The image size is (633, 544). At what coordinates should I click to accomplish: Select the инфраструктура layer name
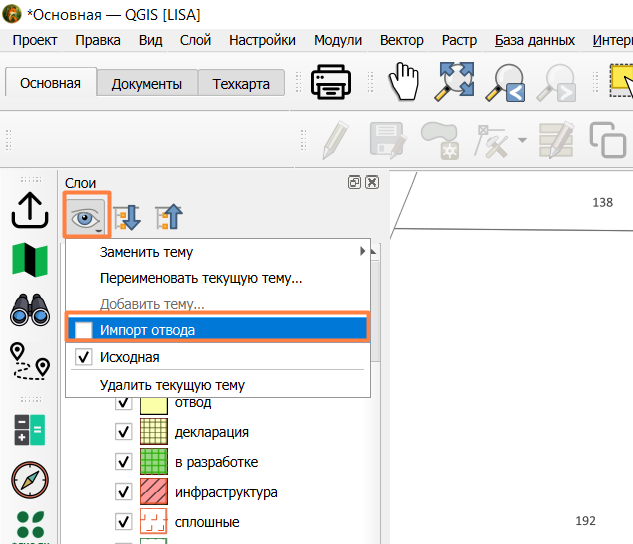click(226, 492)
